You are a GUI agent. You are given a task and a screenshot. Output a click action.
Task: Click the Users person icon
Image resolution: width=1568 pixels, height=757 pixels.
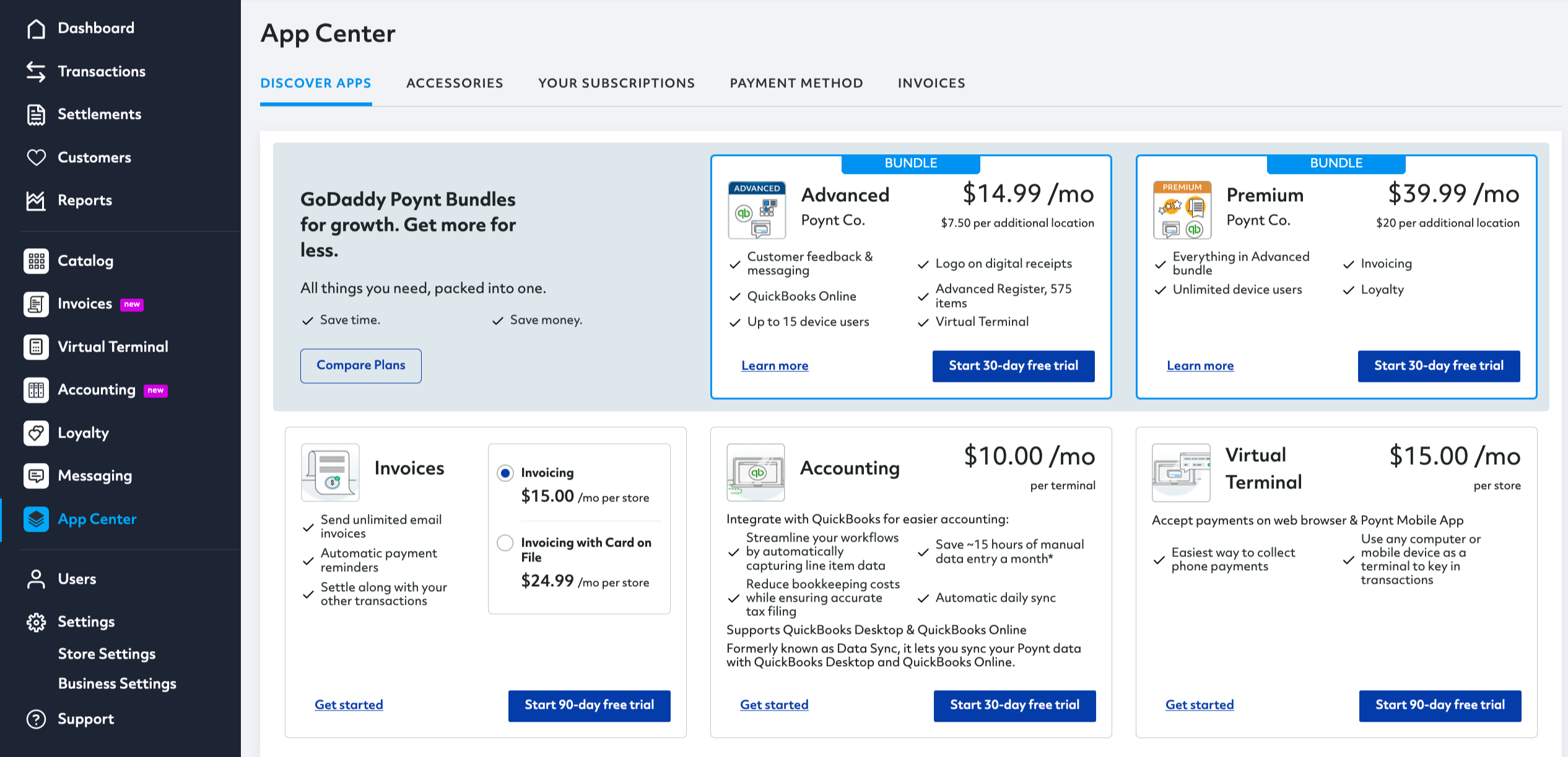point(36,579)
